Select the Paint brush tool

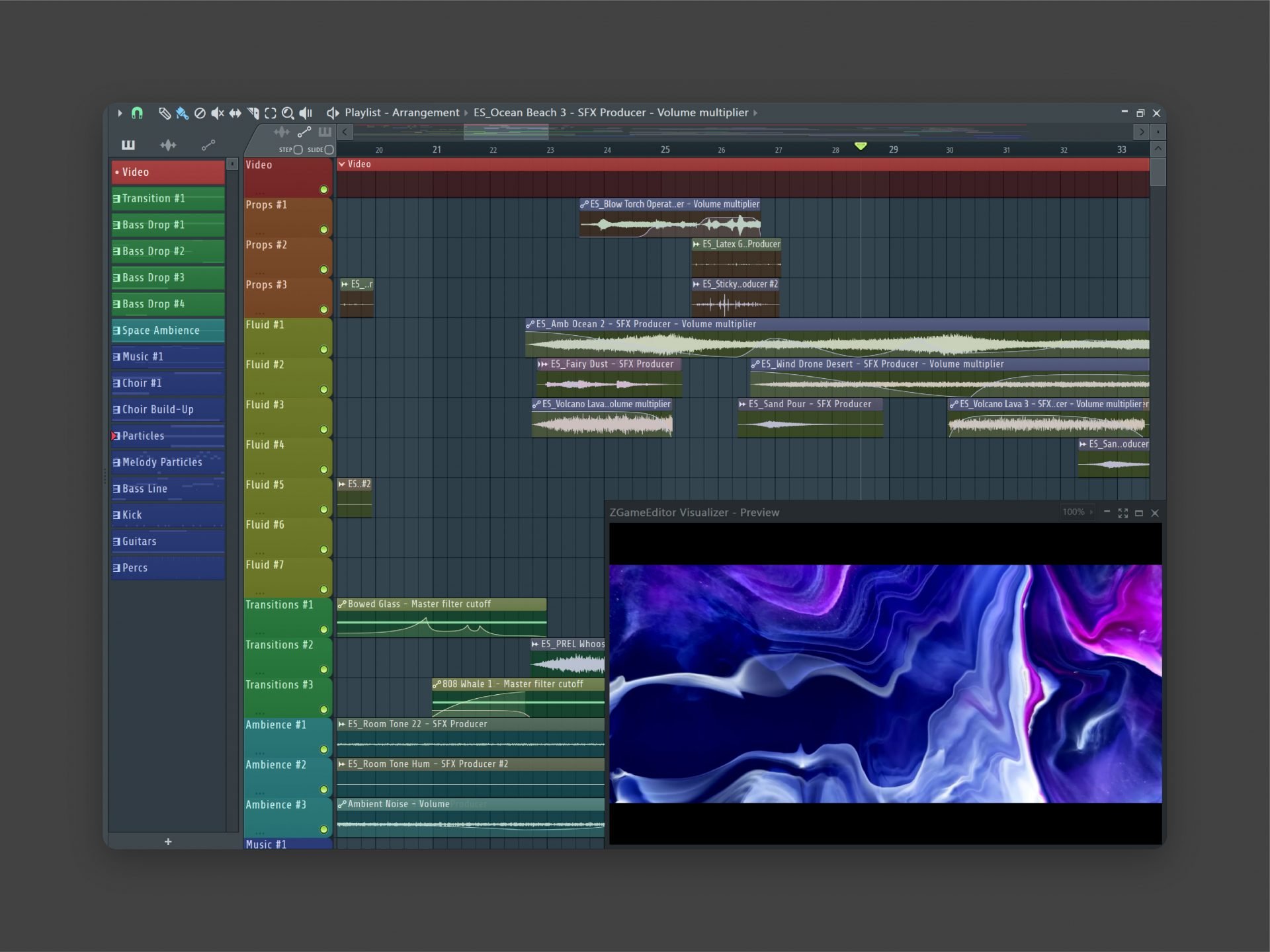[182, 113]
